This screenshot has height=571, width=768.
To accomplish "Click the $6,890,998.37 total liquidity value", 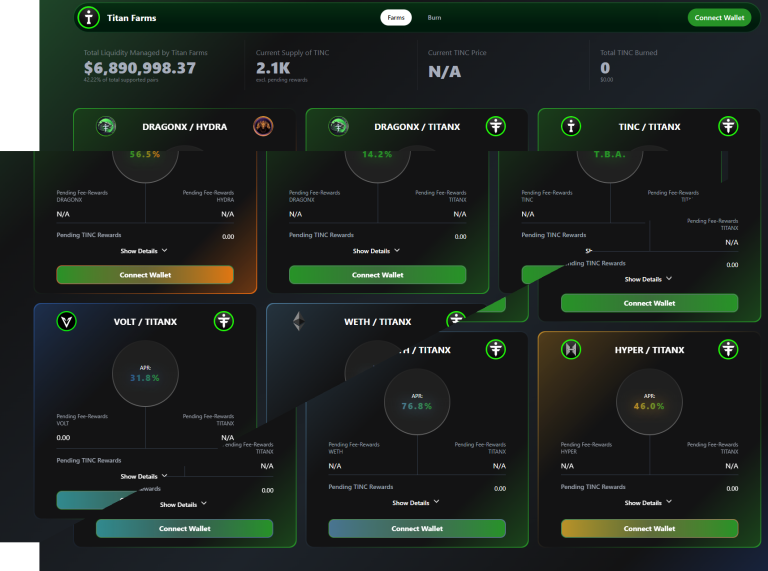I will click(140, 68).
